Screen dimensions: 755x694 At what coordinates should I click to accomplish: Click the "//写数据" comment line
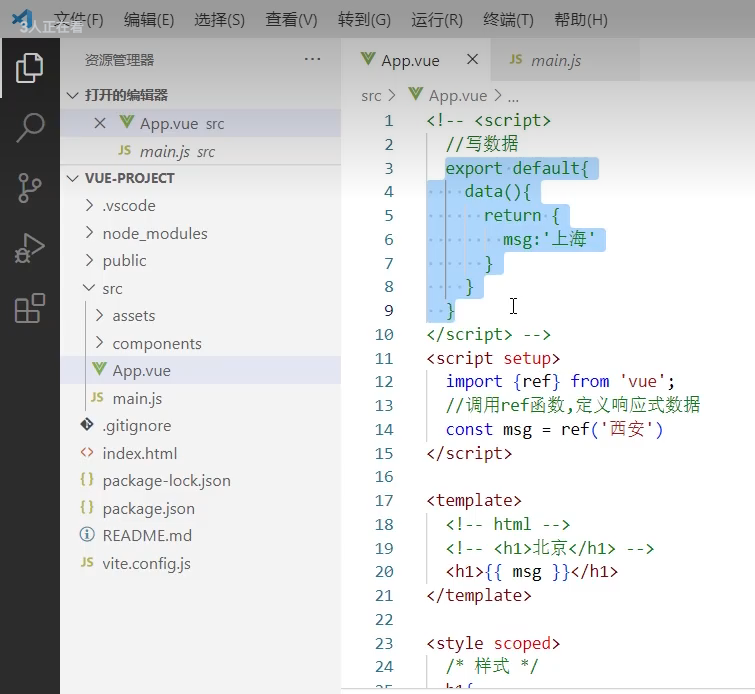(482, 144)
